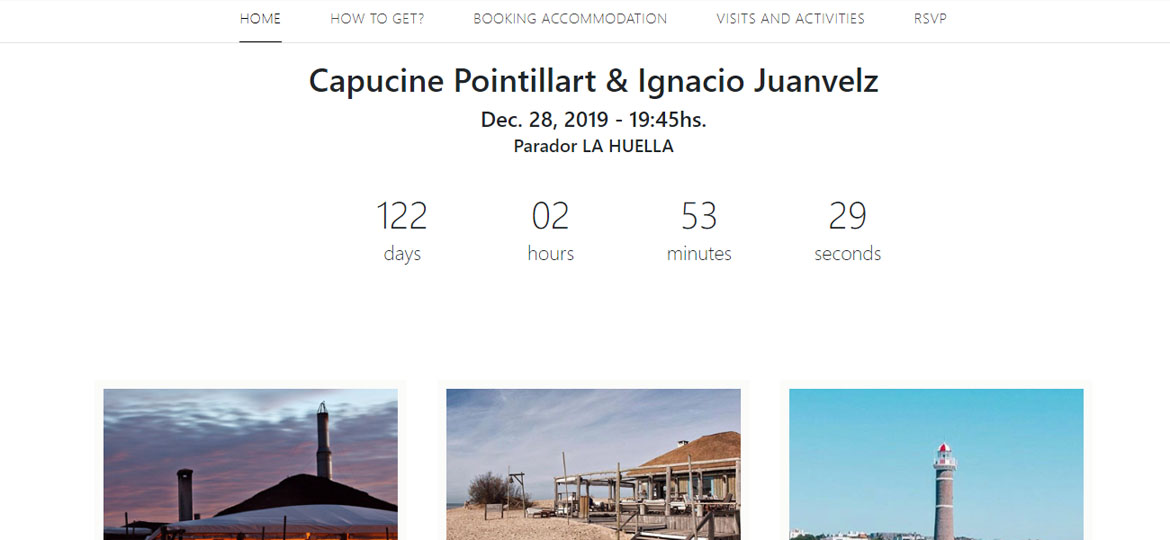Click the 29 seconds countdown number
This screenshot has height=540, width=1170.
pos(848,216)
